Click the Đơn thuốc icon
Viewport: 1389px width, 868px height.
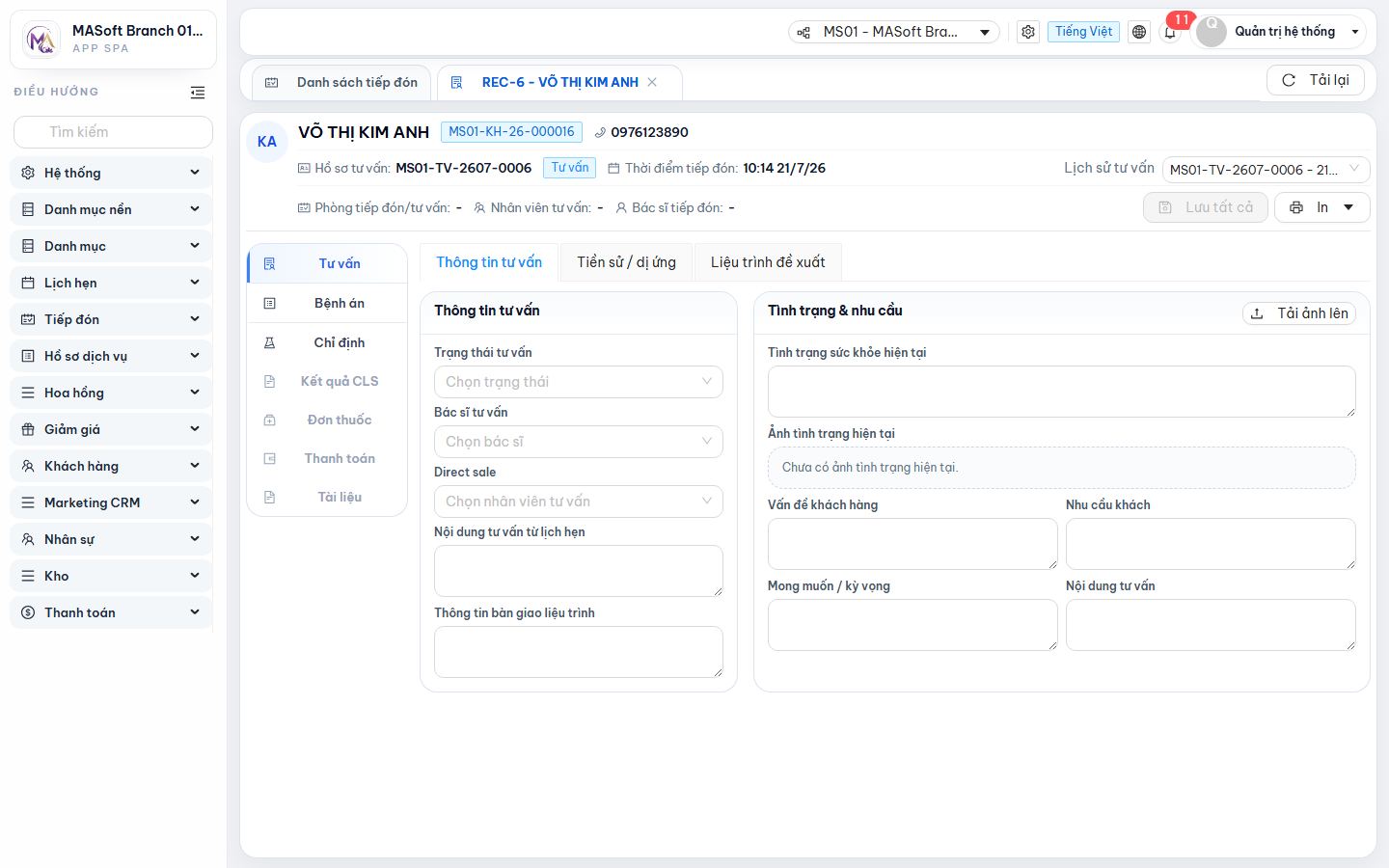(x=270, y=420)
